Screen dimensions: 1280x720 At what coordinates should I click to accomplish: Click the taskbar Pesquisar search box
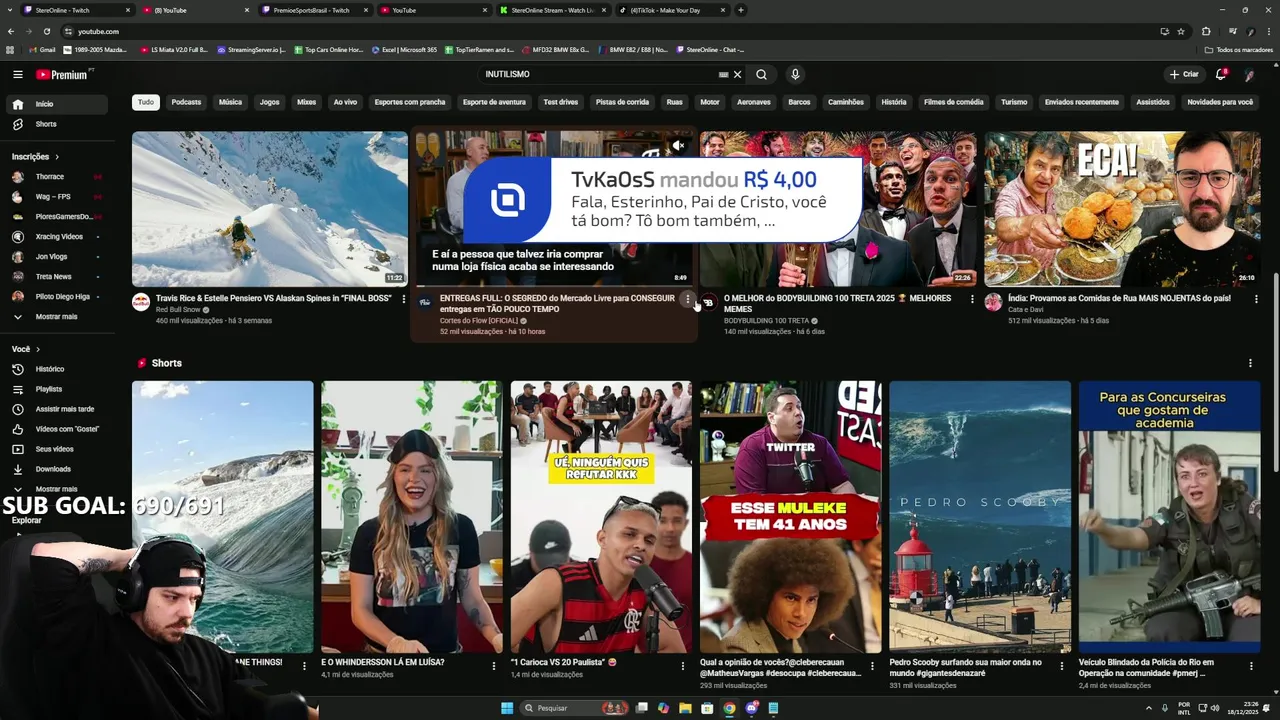[x=575, y=708]
